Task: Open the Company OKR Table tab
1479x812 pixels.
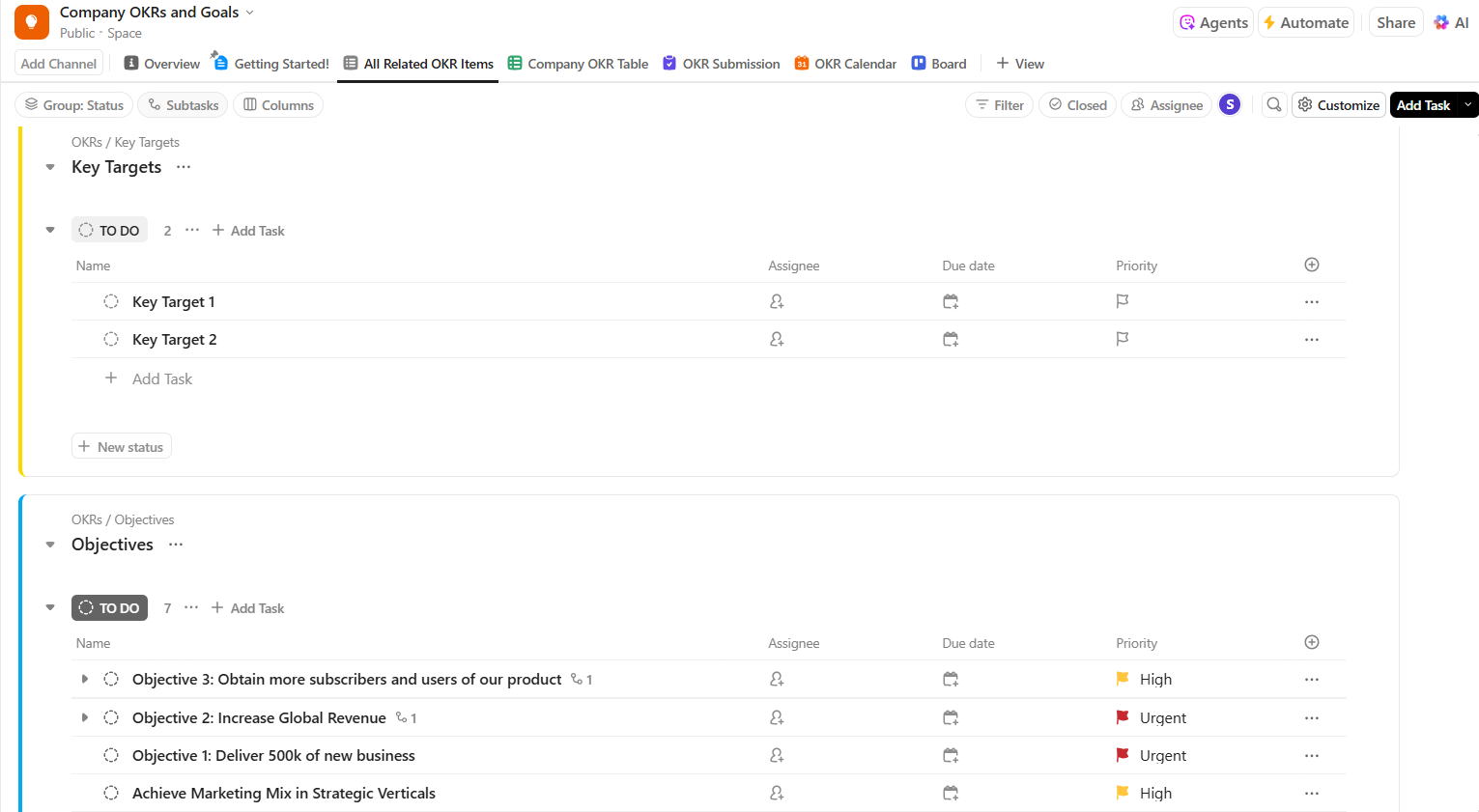Action: coord(578,64)
